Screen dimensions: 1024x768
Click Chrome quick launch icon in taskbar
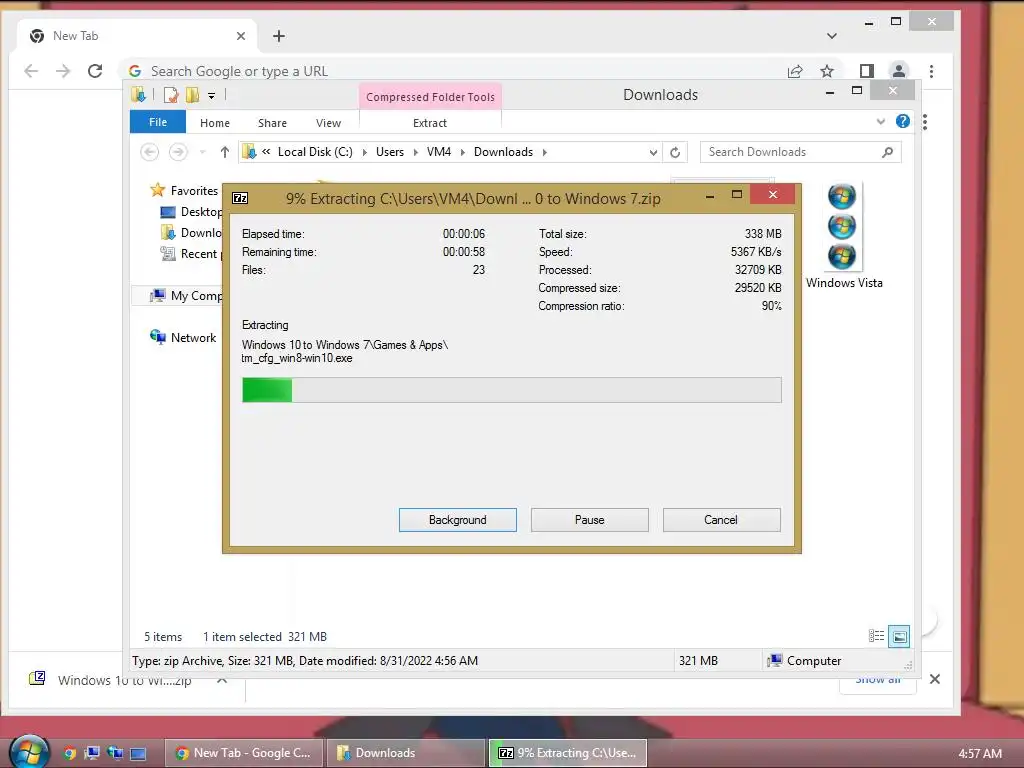[69, 753]
